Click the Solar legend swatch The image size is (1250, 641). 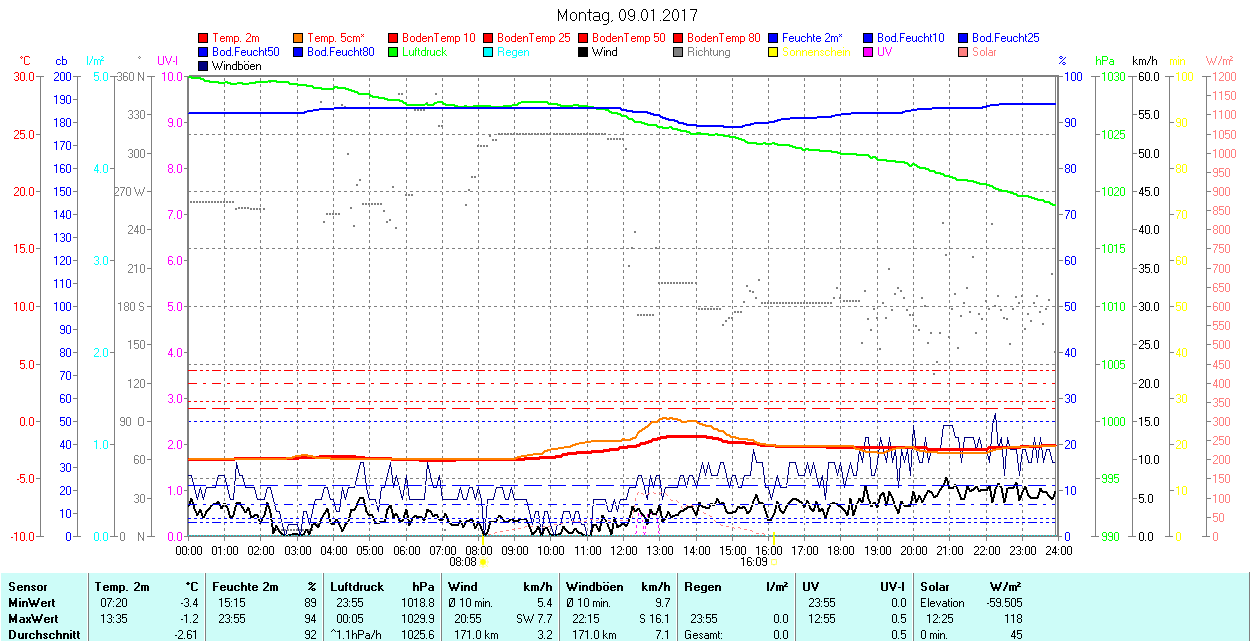964,52
